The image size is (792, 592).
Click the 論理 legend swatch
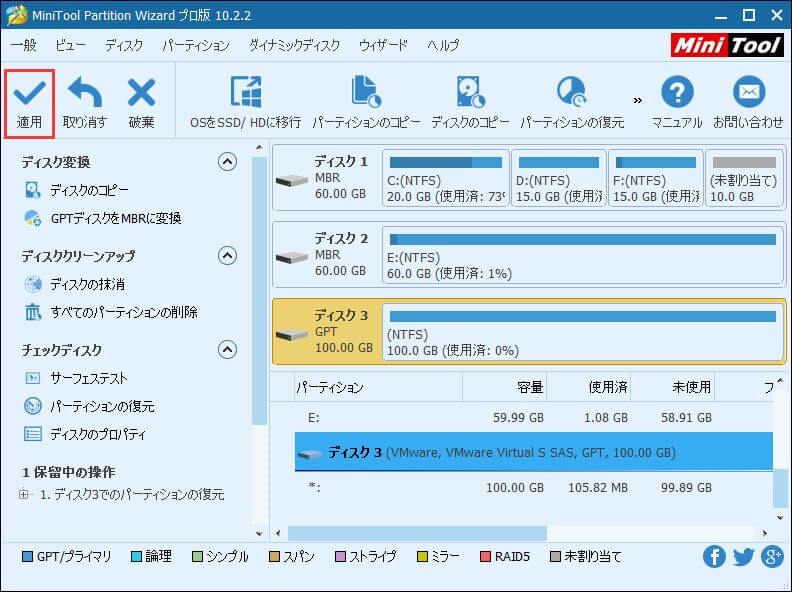(136, 557)
